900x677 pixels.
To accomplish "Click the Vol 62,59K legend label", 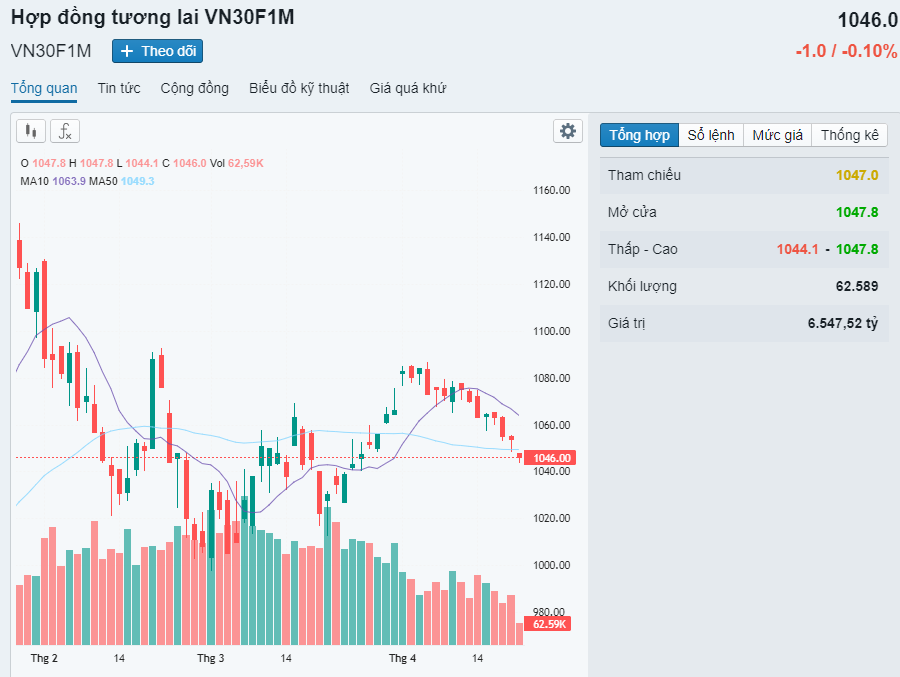I will [236, 163].
